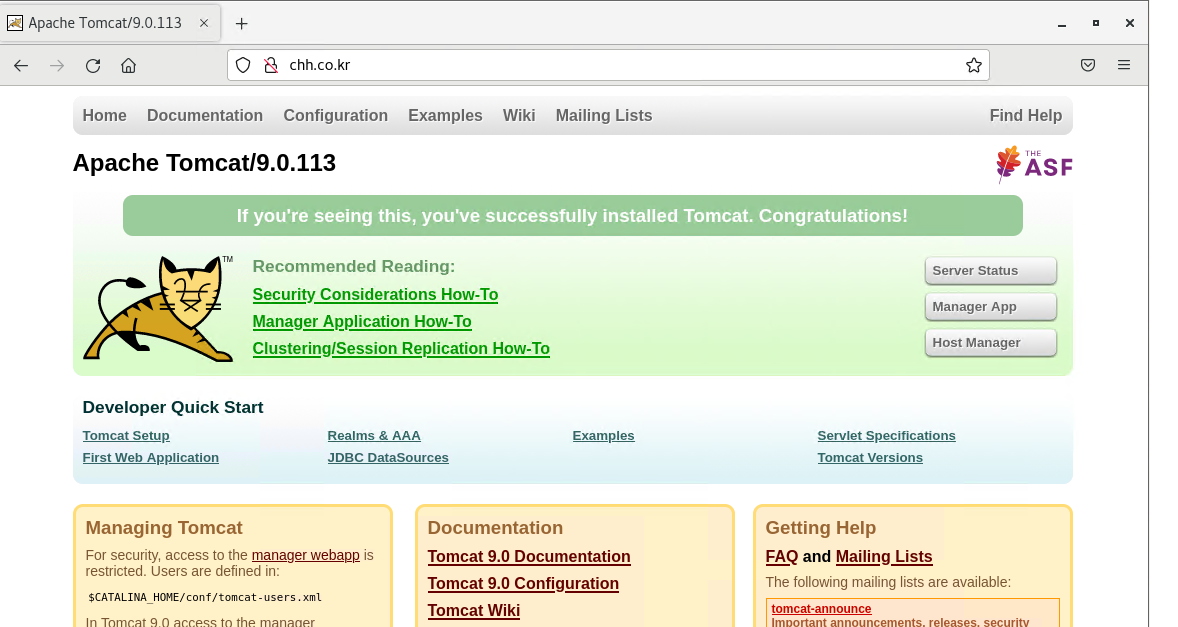Open a new tab with plus button
This screenshot has width=1178, height=627.
(241, 23)
